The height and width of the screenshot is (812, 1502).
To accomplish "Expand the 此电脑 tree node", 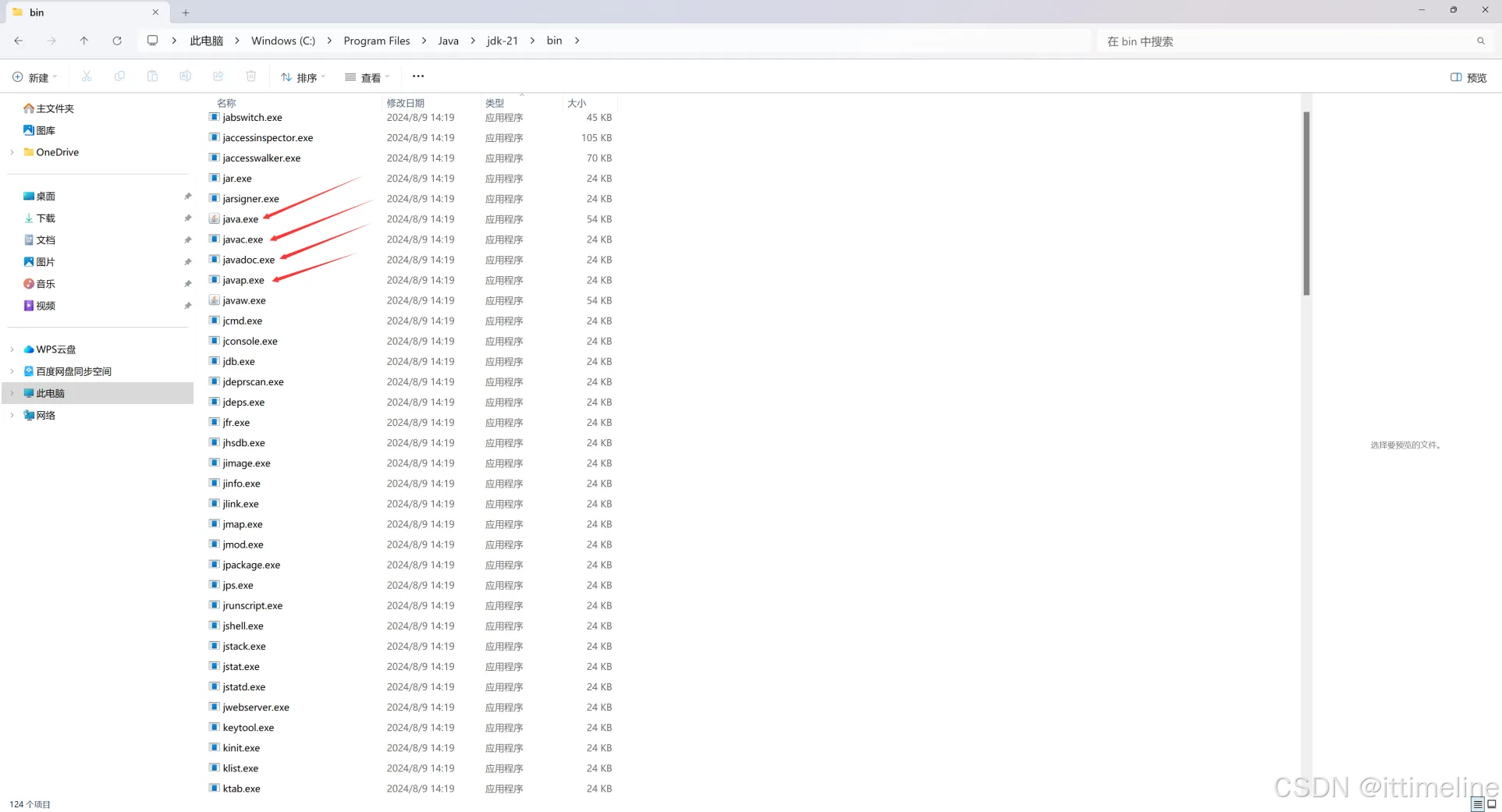I will 12,393.
